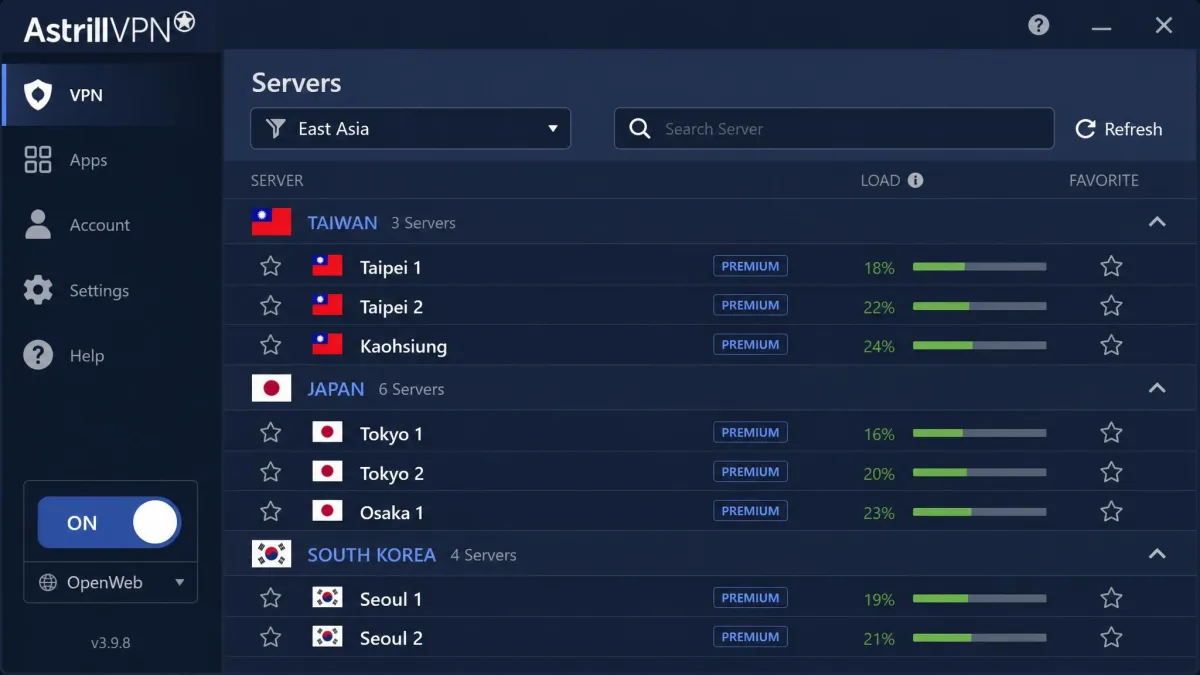Click the load info icon next to LOAD
1200x675 pixels.
point(915,180)
